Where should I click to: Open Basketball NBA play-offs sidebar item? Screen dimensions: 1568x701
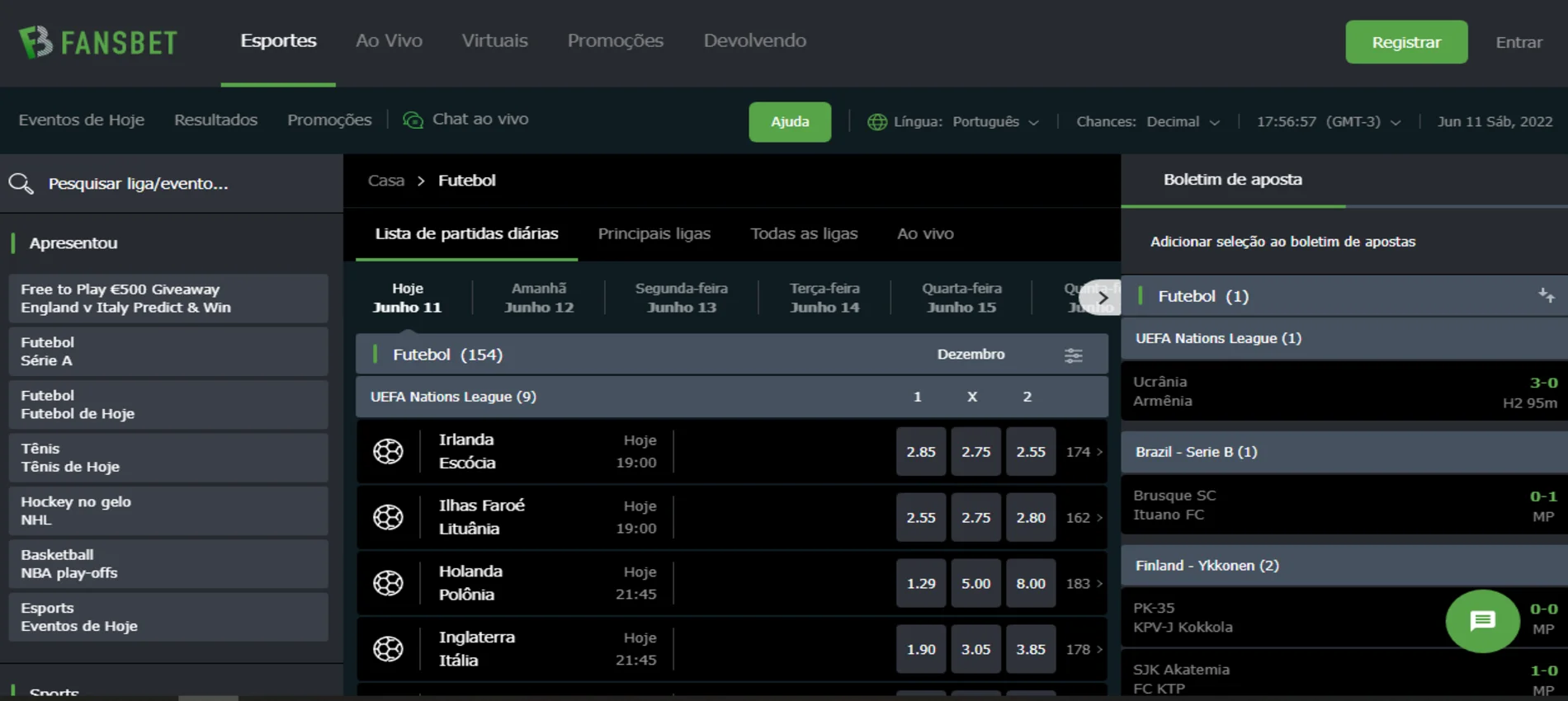[x=168, y=564]
